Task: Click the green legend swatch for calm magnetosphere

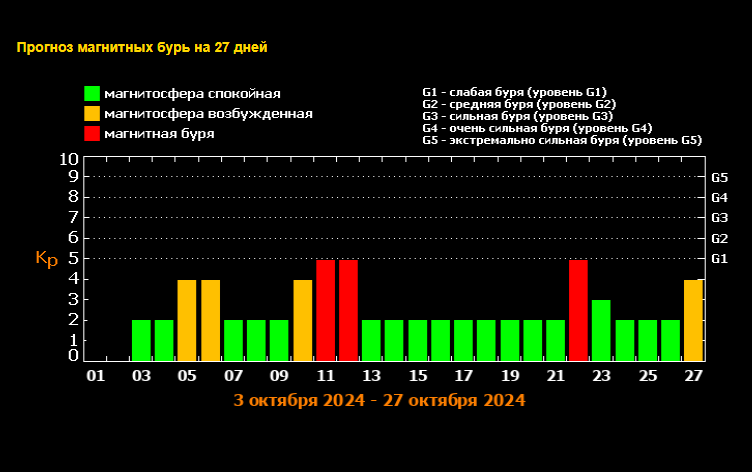Action: (92, 94)
